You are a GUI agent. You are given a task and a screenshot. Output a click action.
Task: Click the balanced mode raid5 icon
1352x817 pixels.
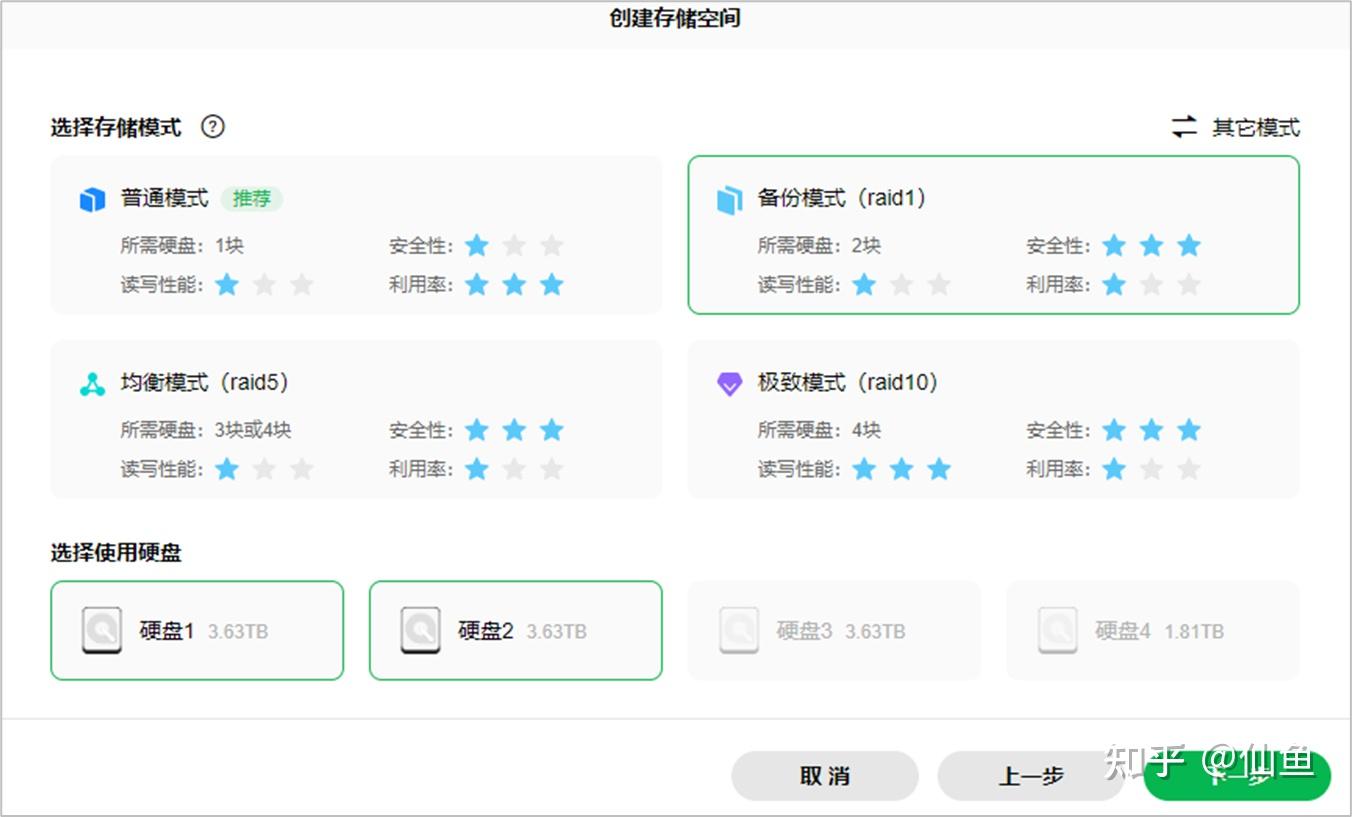(92, 384)
